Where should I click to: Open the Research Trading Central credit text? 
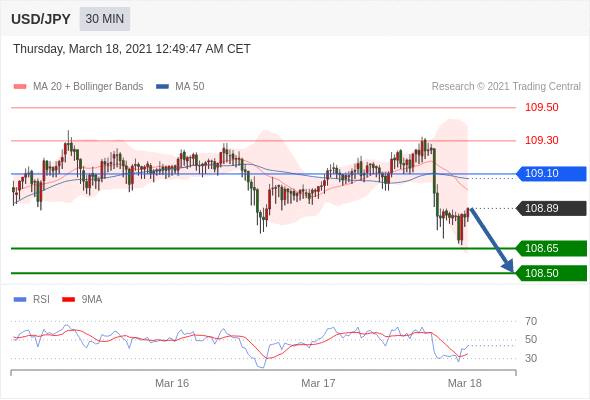(x=506, y=87)
